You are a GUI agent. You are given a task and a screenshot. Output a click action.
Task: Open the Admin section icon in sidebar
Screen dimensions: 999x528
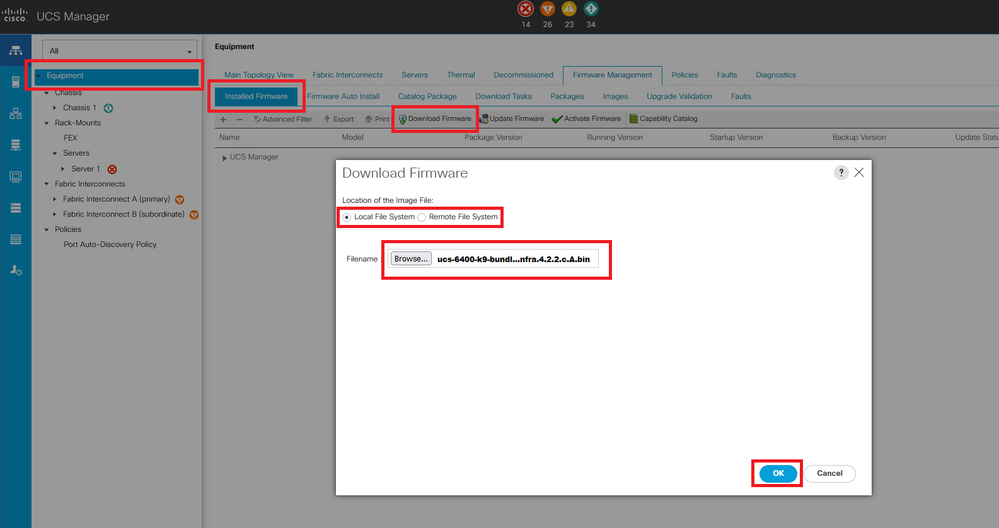(15, 271)
